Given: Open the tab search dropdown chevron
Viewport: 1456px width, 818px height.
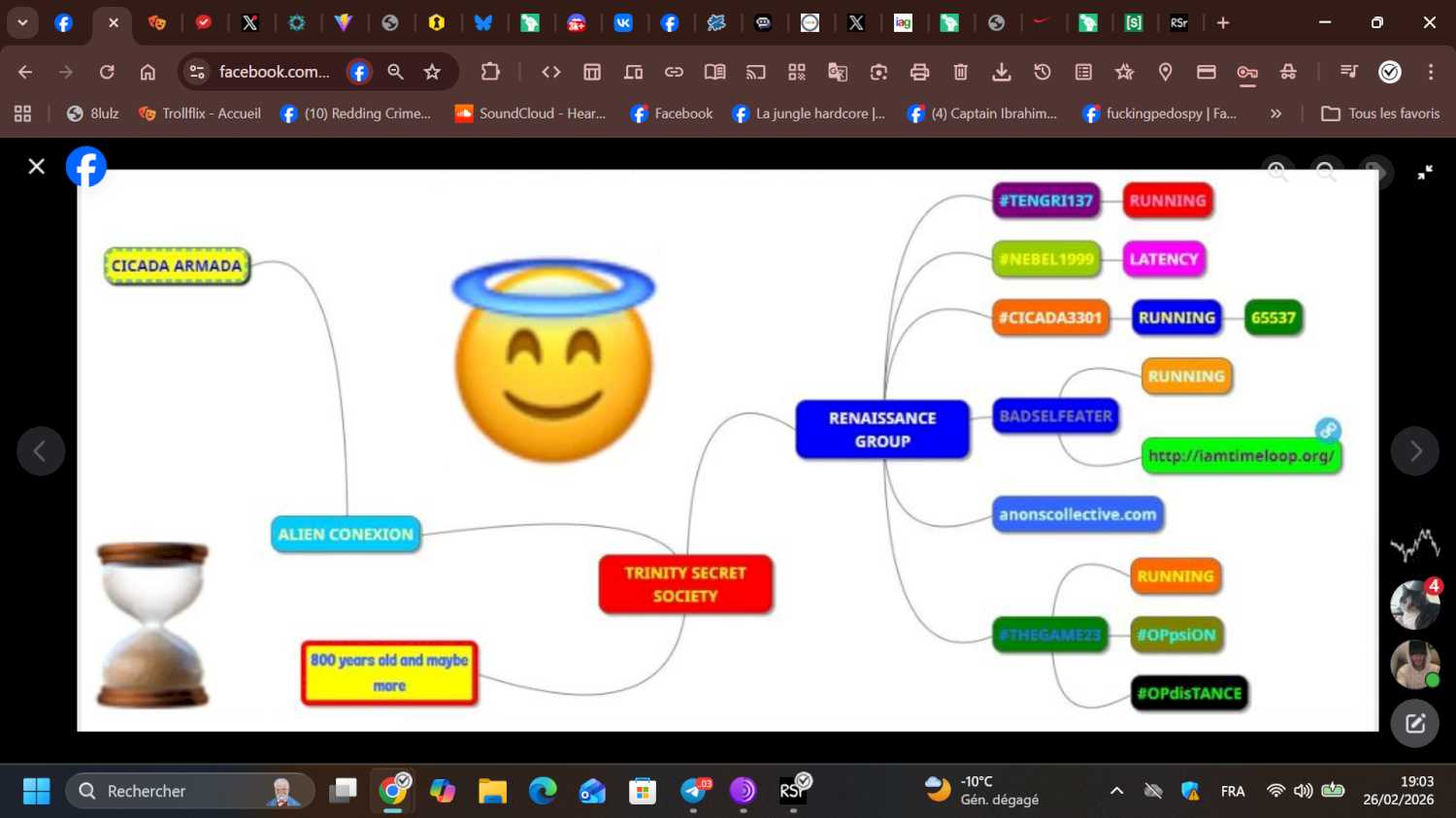Looking at the screenshot, I should click(x=22, y=22).
